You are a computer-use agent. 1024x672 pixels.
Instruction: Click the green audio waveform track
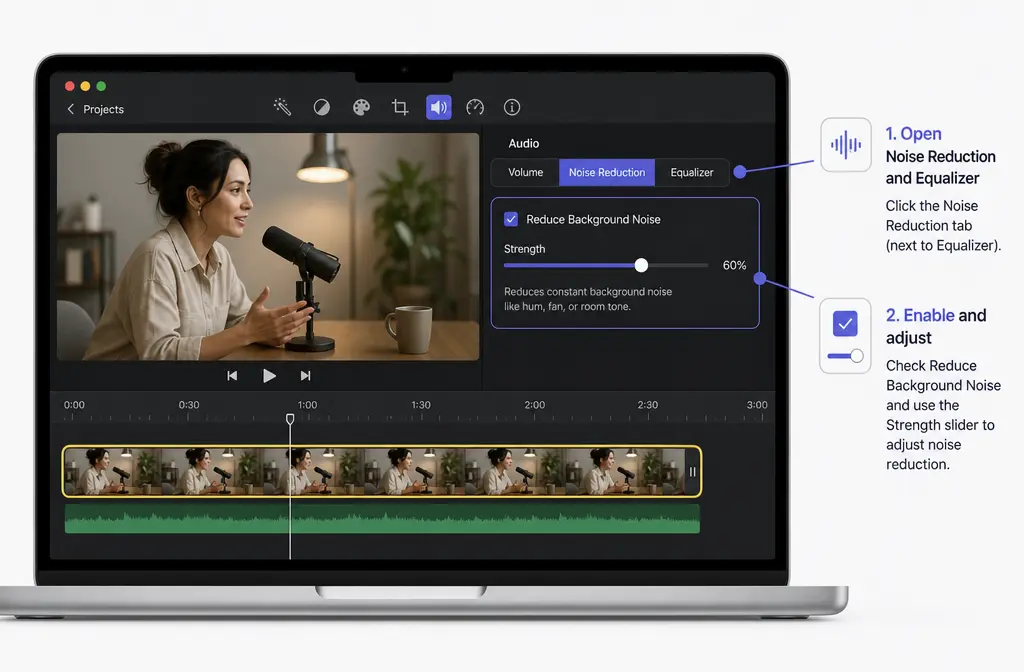click(x=382, y=519)
